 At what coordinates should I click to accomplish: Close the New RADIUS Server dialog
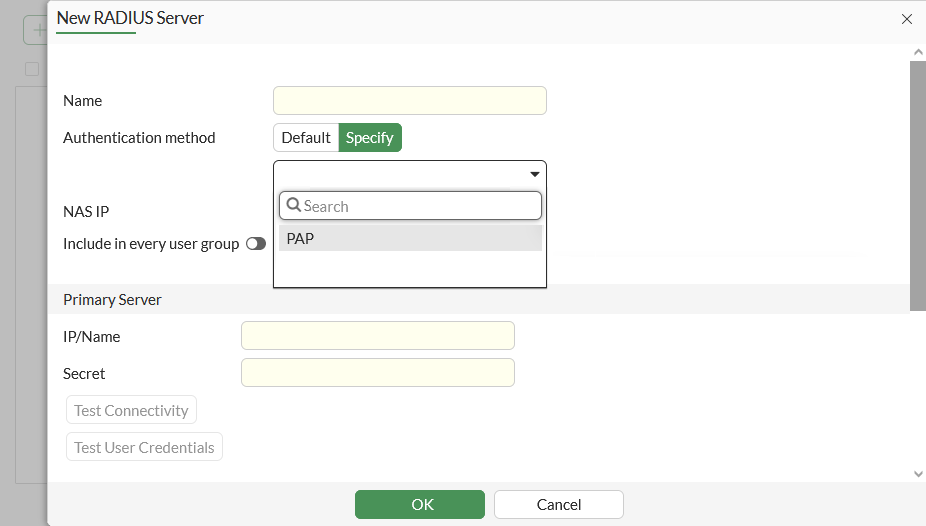pos(906,19)
